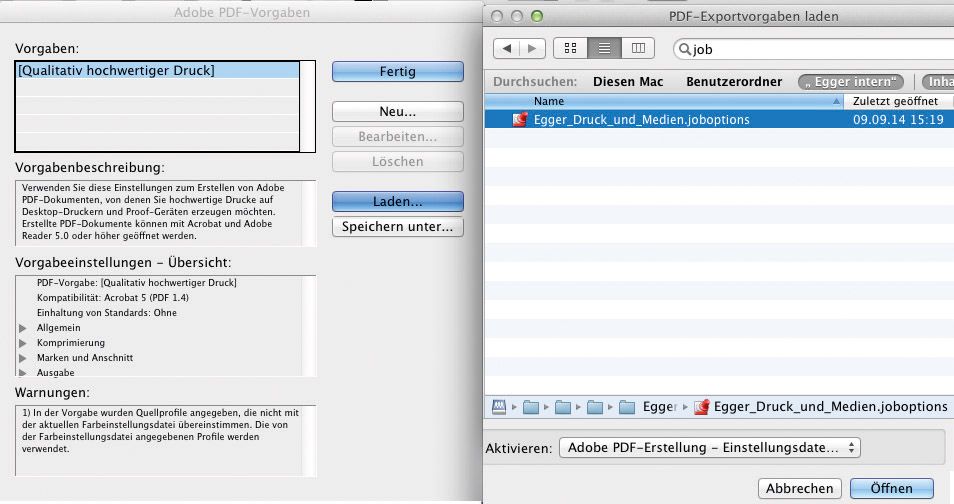This screenshot has height=504, width=954.
Task: Search scope: Egger intern
Action: tap(851, 82)
